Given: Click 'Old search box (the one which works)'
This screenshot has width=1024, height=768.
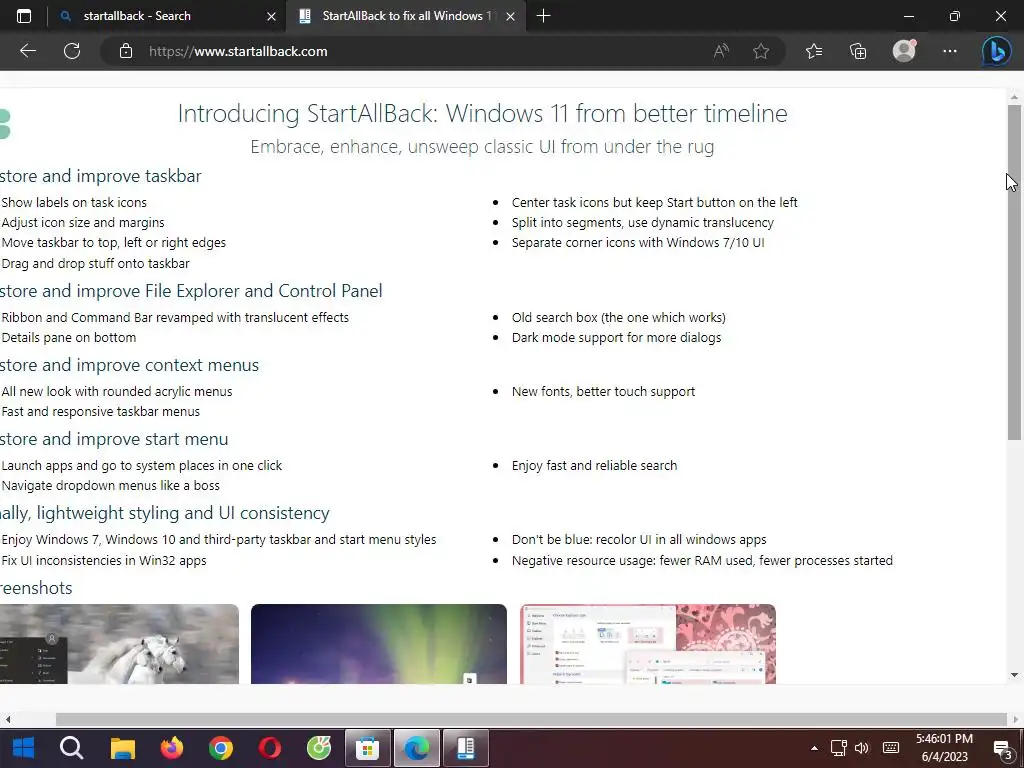Looking at the screenshot, I should coord(618,317).
